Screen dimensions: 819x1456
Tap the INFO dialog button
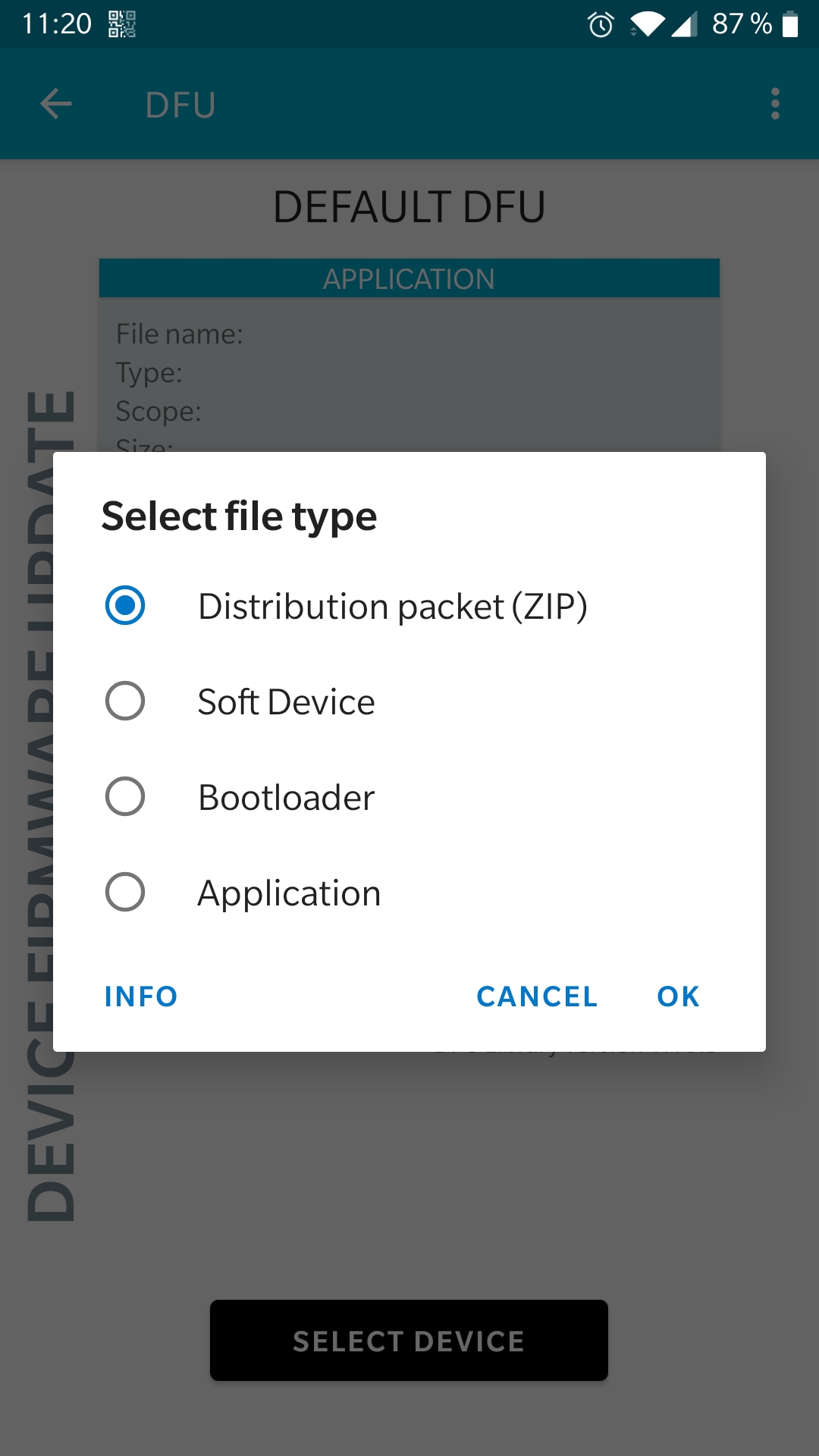point(141,996)
